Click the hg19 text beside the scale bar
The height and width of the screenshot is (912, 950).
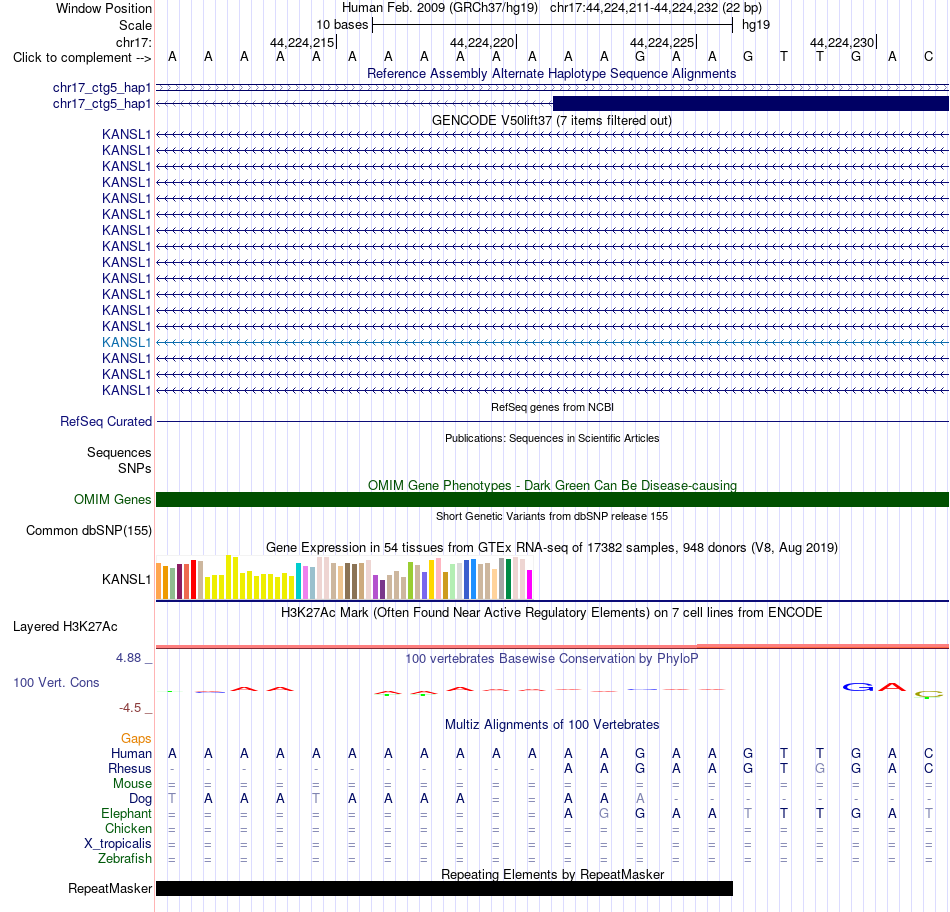756,25
